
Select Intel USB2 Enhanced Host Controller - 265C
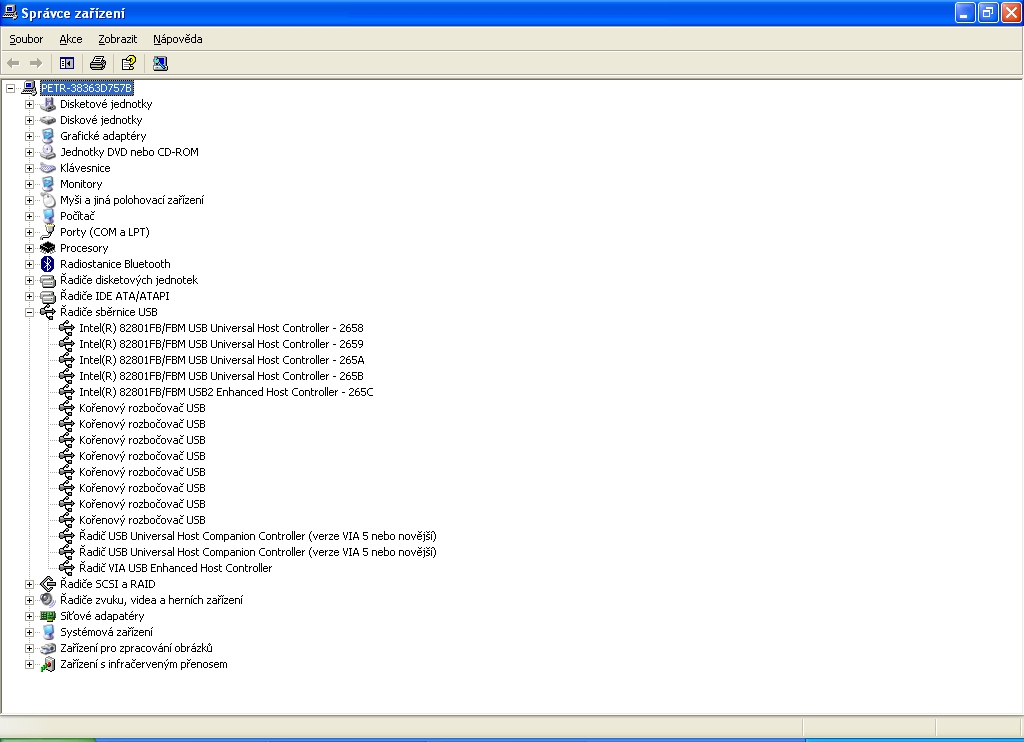[x=226, y=392]
